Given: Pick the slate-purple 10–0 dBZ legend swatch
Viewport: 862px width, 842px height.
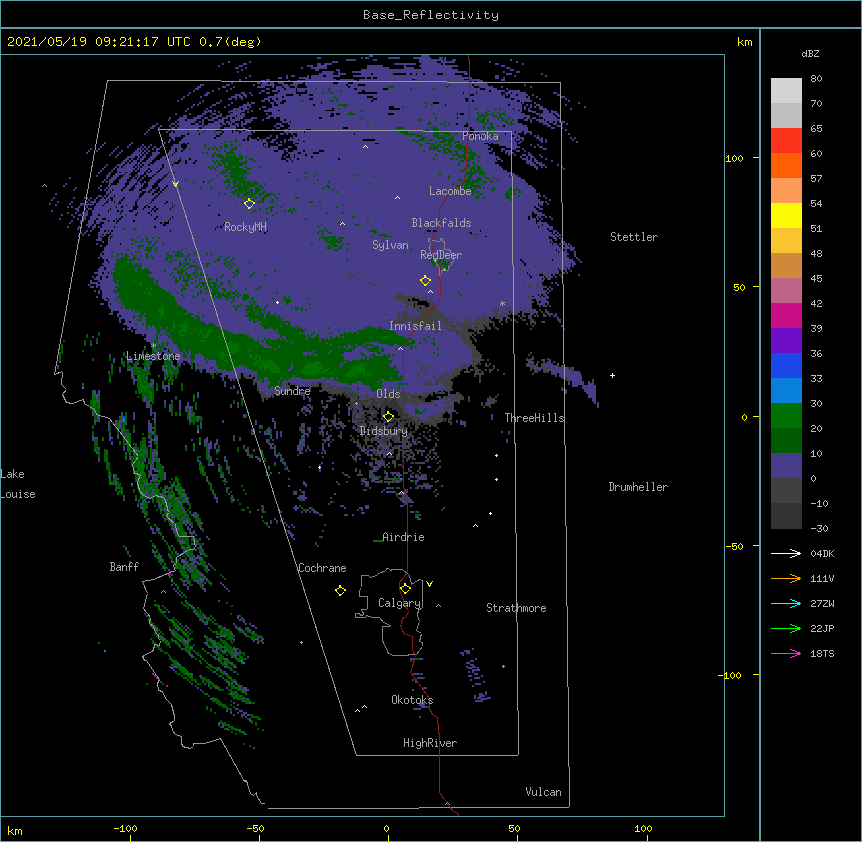Looking at the screenshot, I should [x=786, y=466].
